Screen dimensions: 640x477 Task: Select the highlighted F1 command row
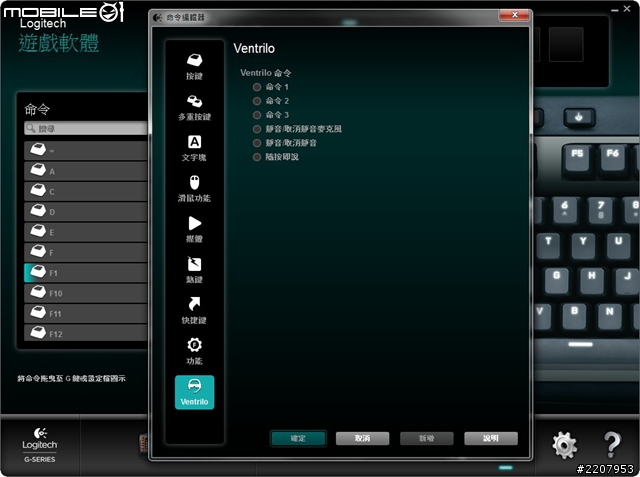point(86,273)
